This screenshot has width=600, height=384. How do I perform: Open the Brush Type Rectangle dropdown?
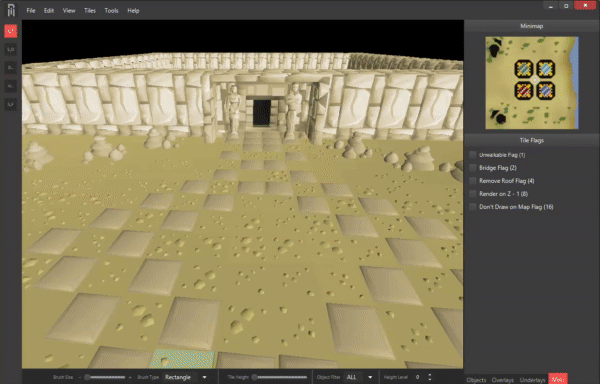tap(186, 377)
